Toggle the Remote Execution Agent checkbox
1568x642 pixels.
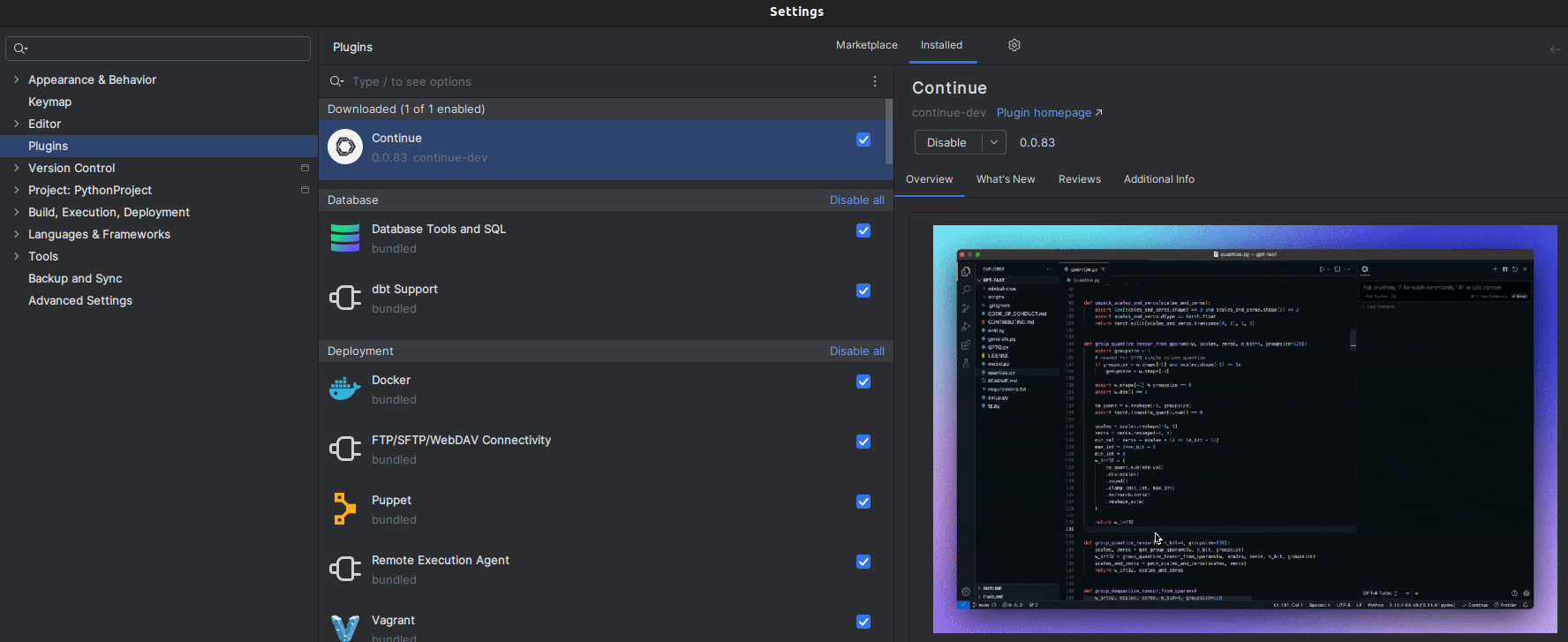click(863, 562)
